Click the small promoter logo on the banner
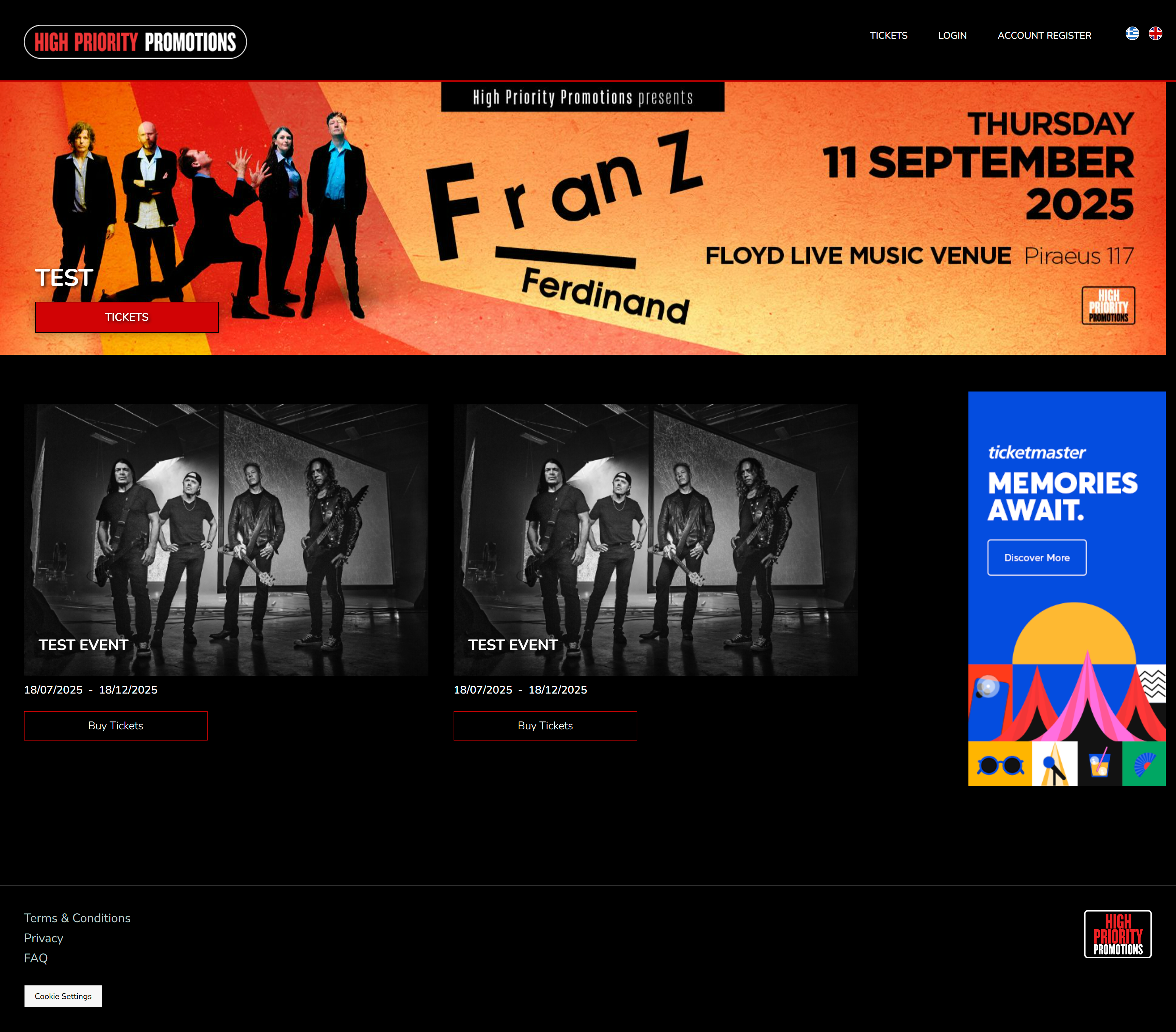The height and width of the screenshot is (1032, 1176). pyautogui.click(x=1108, y=305)
